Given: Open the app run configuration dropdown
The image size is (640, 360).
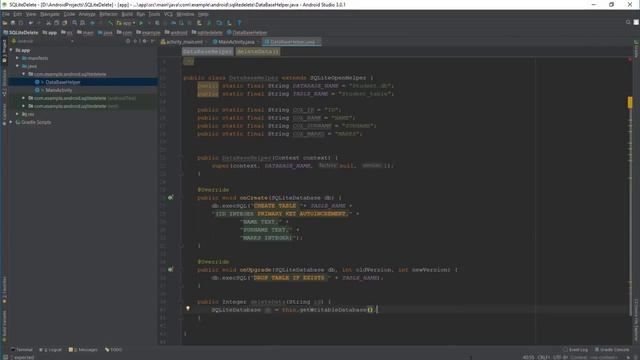Looking at the screenshot, I should click(x=126, y=23).
